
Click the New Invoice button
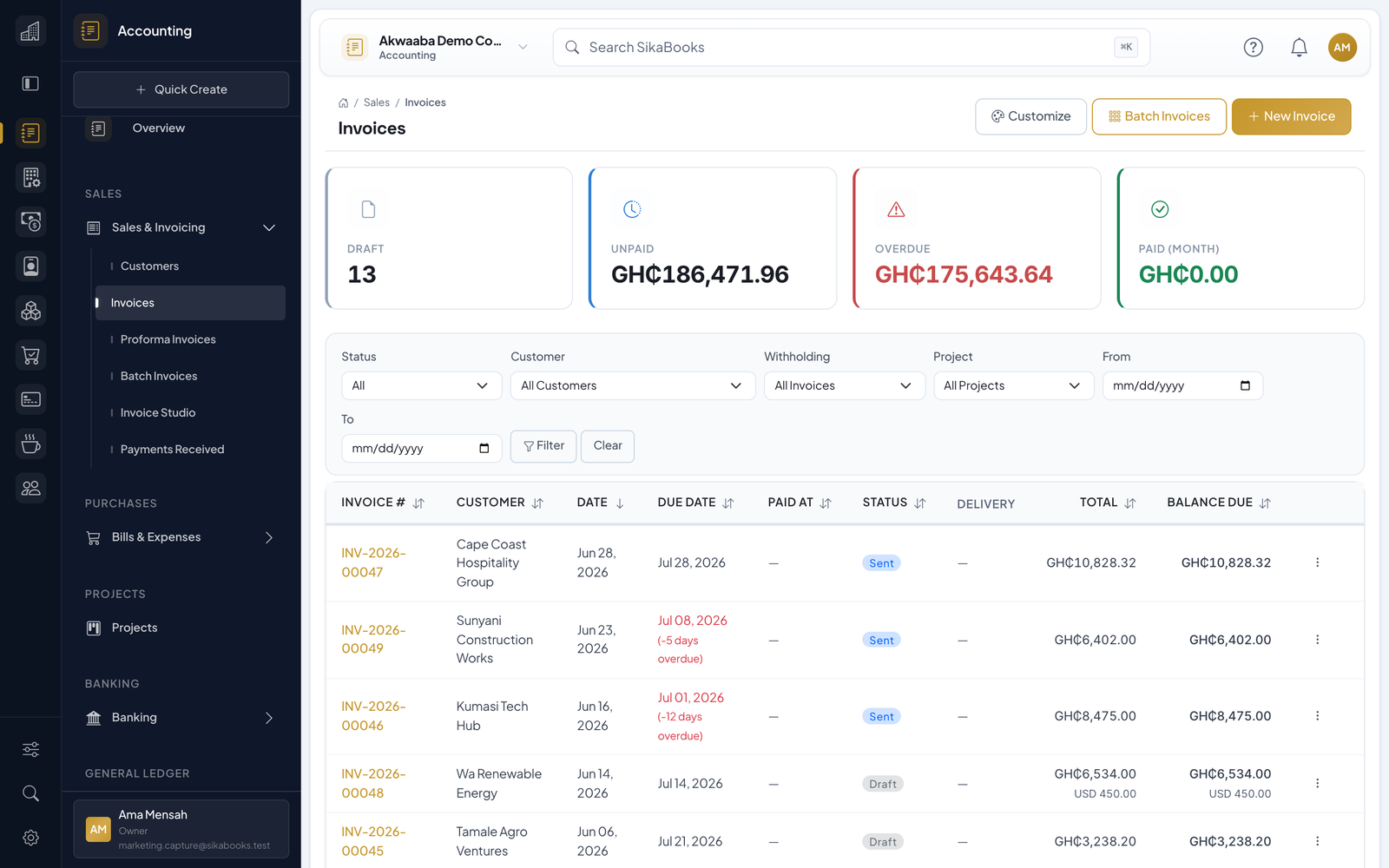(x=1291, y=116)
